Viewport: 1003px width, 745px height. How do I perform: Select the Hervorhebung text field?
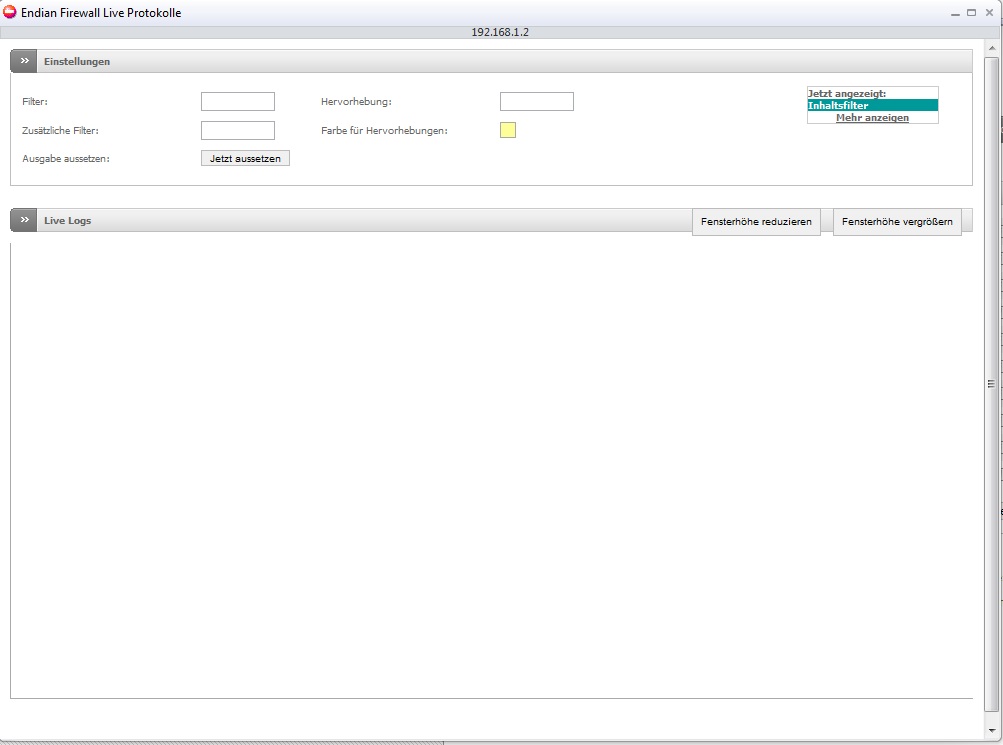[x=536, y=102]
